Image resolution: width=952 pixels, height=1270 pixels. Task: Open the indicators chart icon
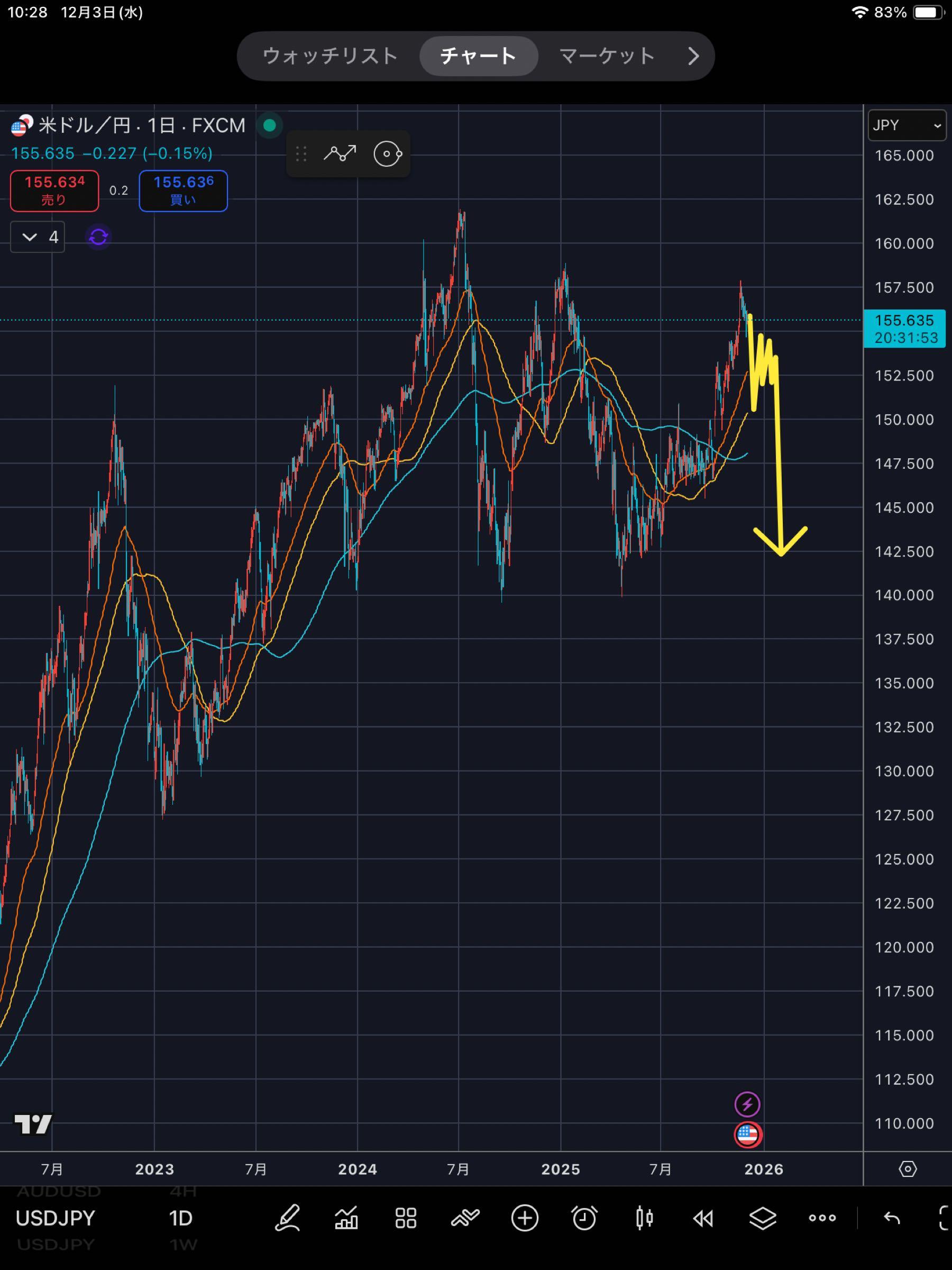(x=346, y=1218)
